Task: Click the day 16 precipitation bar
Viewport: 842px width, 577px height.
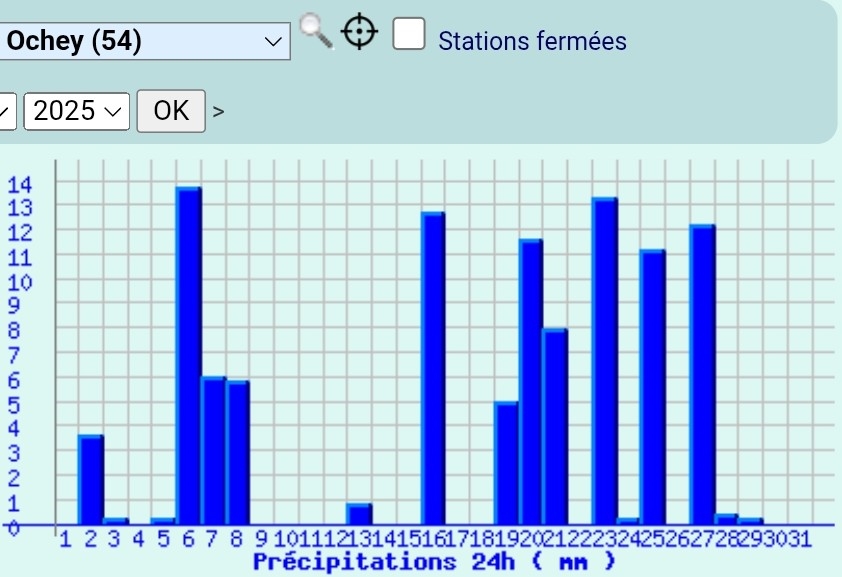Action: coord(433,369)
